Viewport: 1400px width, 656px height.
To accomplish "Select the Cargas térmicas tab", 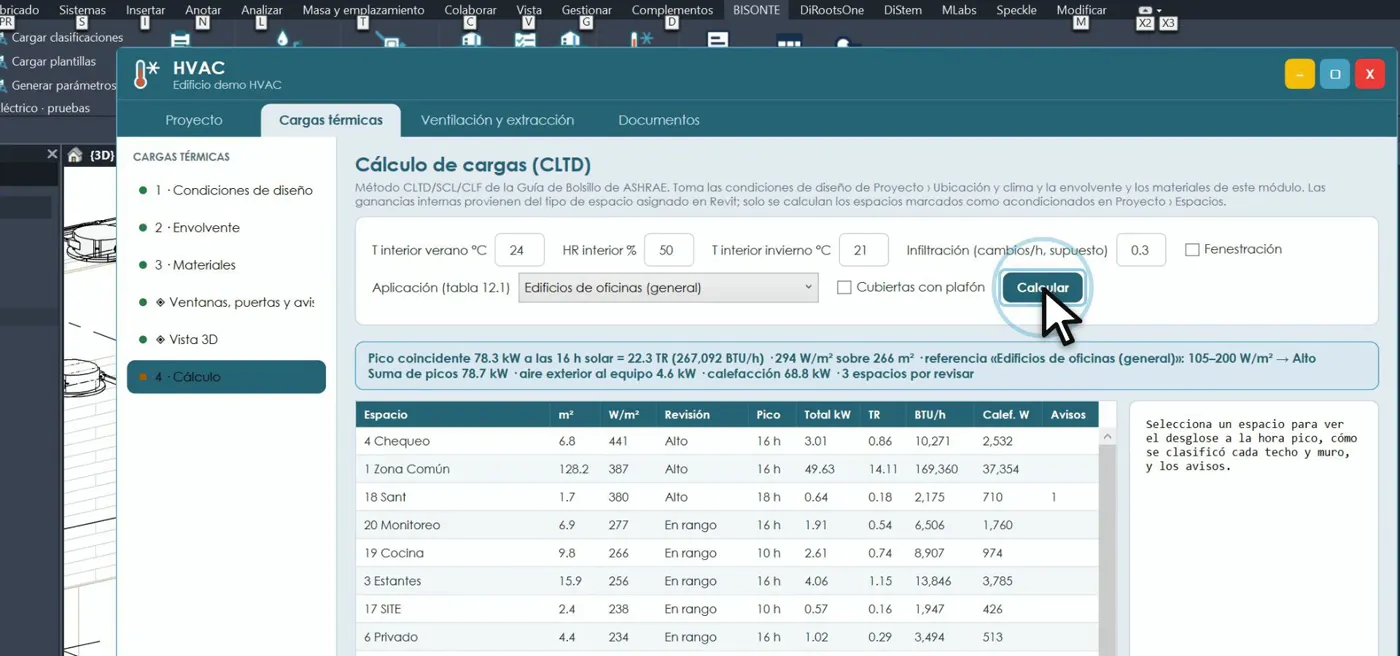I will (x=331, y=120).
